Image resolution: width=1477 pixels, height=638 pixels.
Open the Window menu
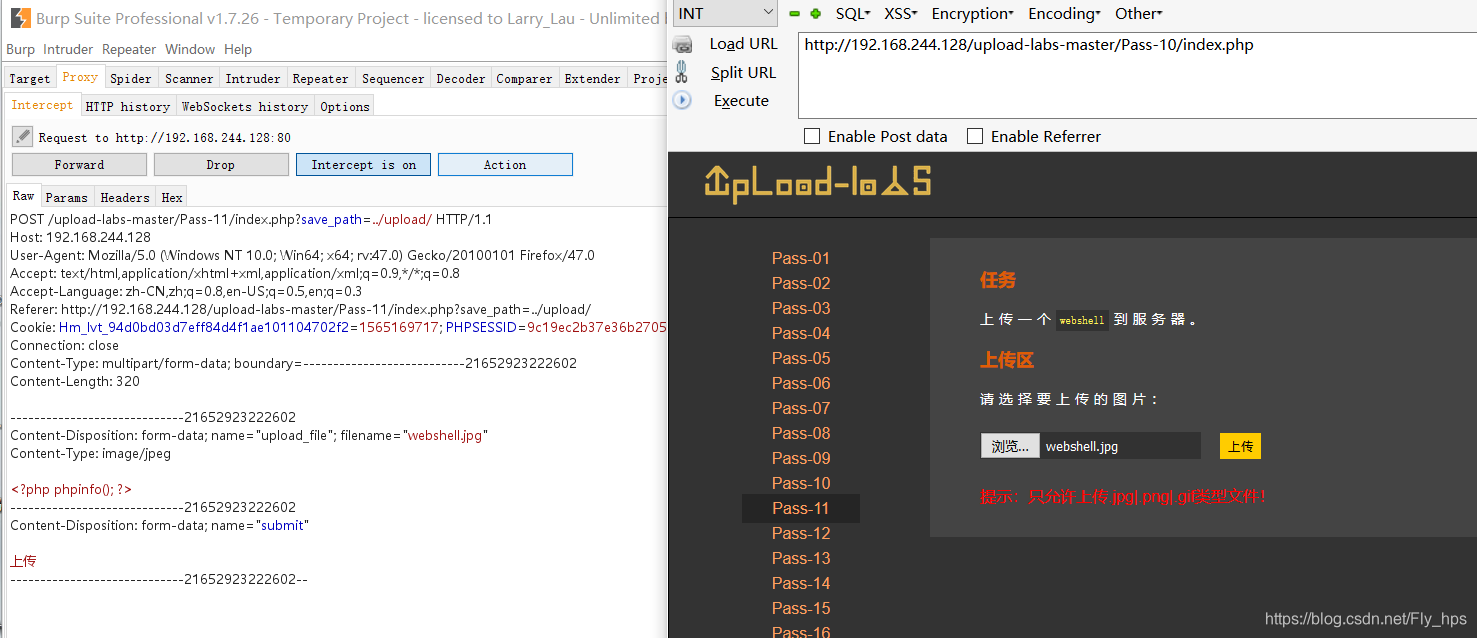tap(190, 49)
